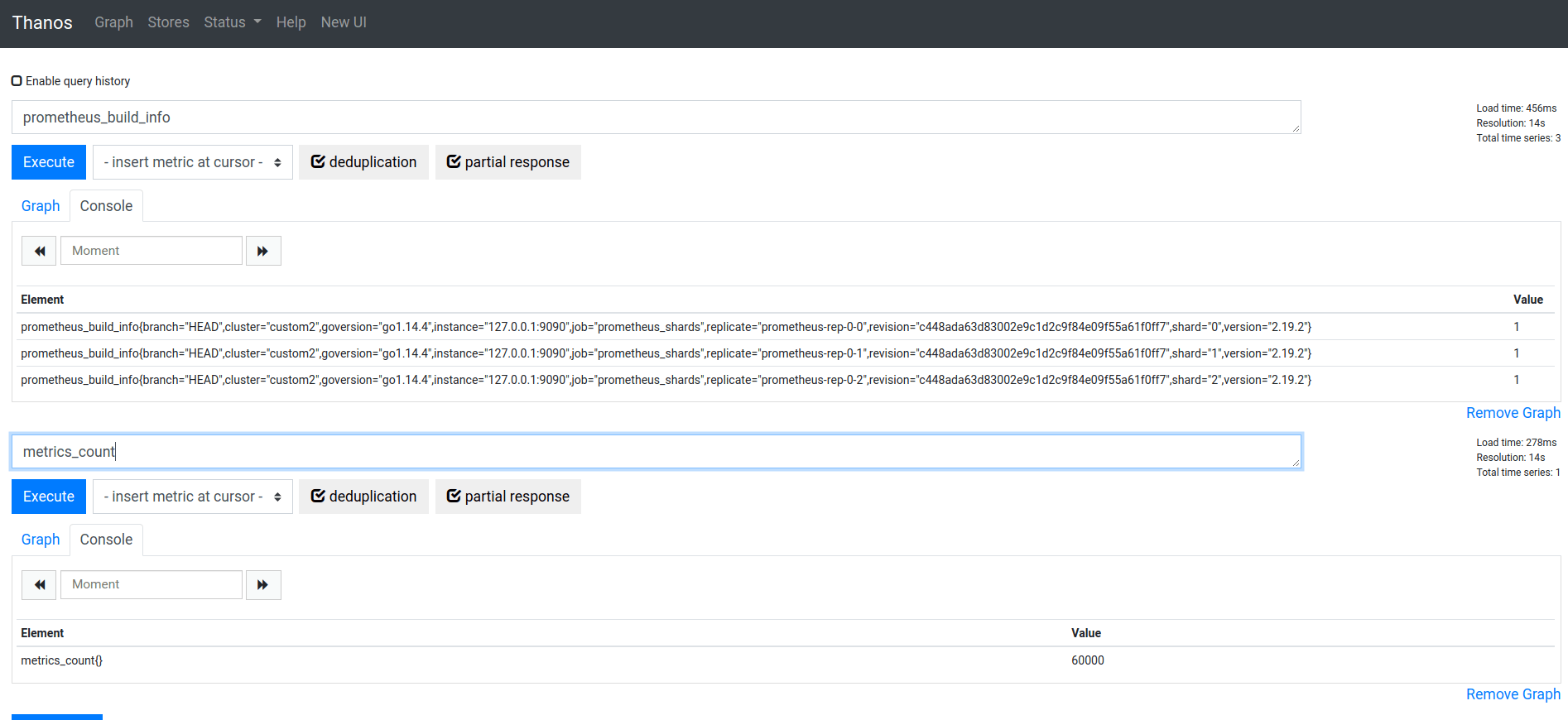Image resolution: width=1568 pixels, height=720 pixels.
Task: Disable deduplication for metrics_count query
Action: click(363, 497)
